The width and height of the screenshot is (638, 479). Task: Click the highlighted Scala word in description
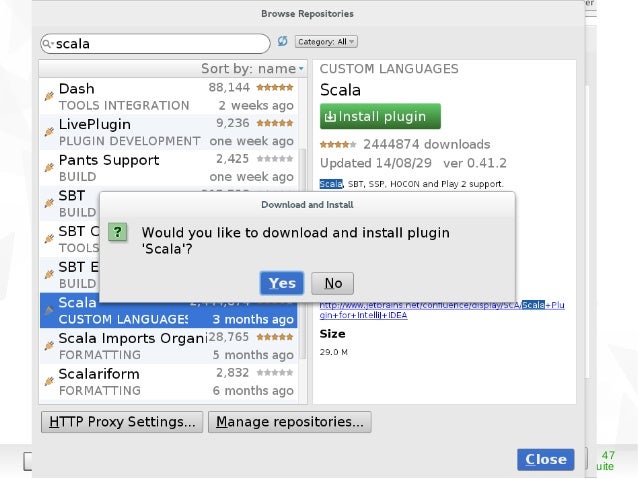tap(331, 184)
